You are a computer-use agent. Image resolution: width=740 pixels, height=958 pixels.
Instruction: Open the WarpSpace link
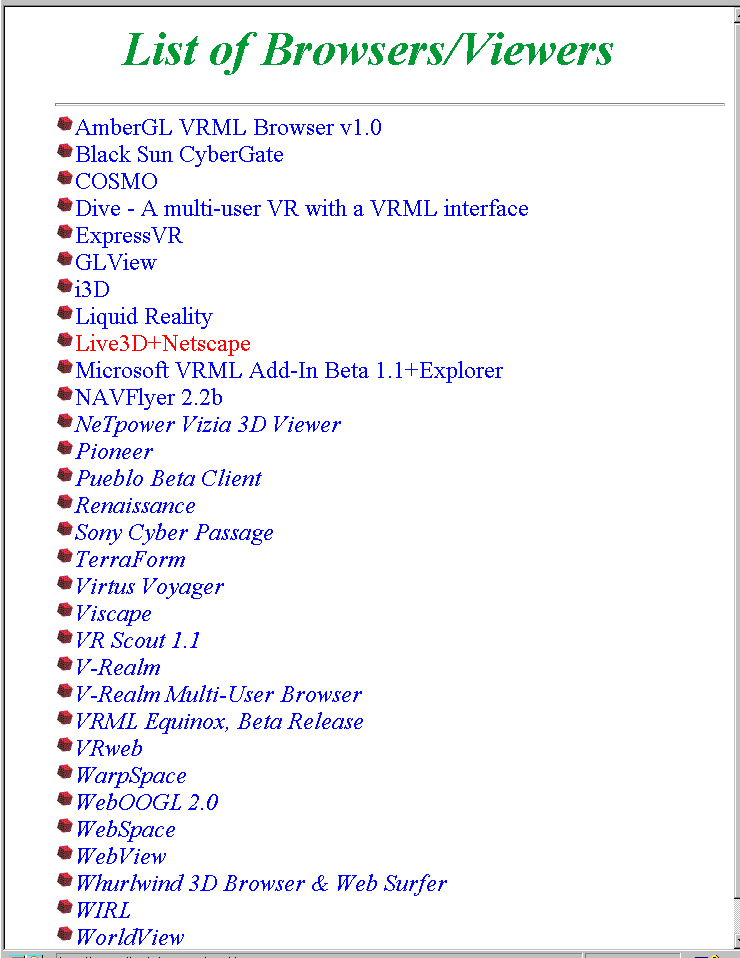pos(131,776)
